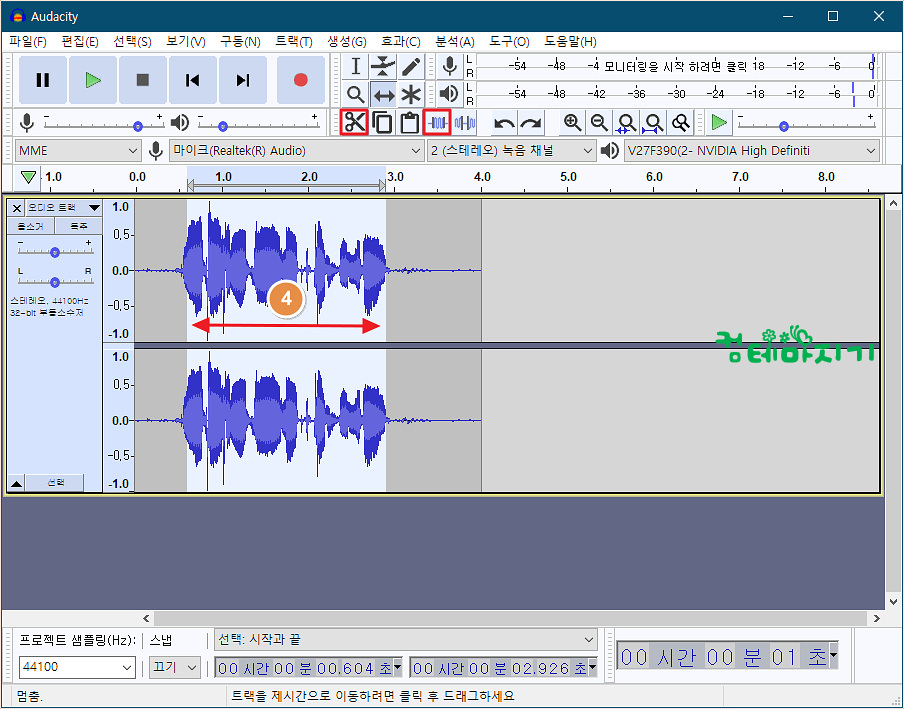Click the Trim audio icon

(437, 122)
